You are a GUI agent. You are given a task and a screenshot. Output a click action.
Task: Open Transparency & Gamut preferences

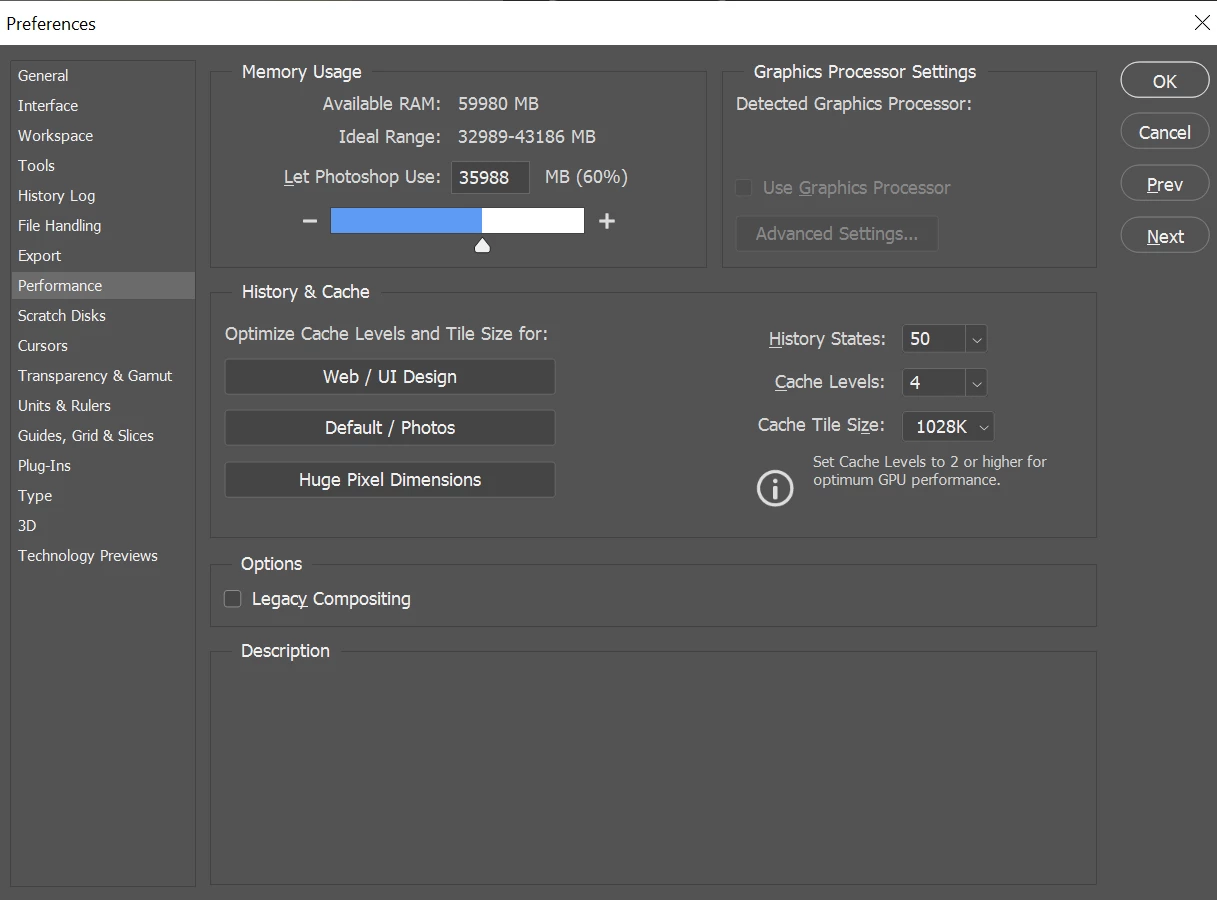coord(103,376)
